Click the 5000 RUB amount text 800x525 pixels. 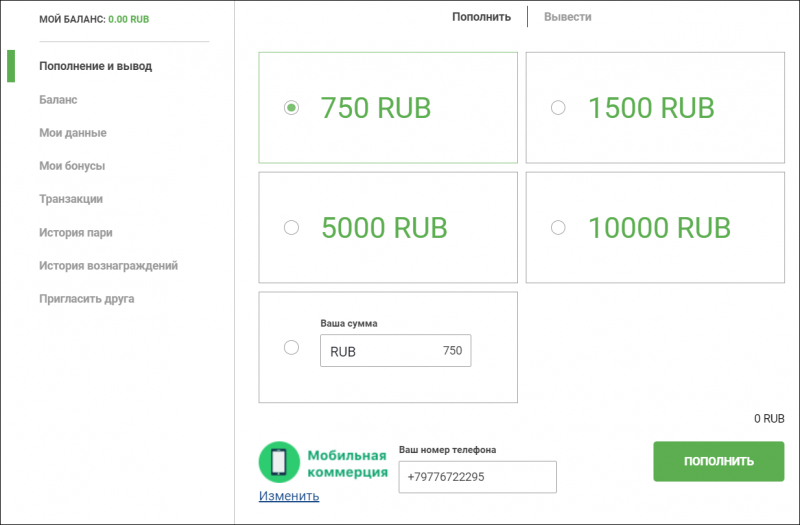coord(384,228)
